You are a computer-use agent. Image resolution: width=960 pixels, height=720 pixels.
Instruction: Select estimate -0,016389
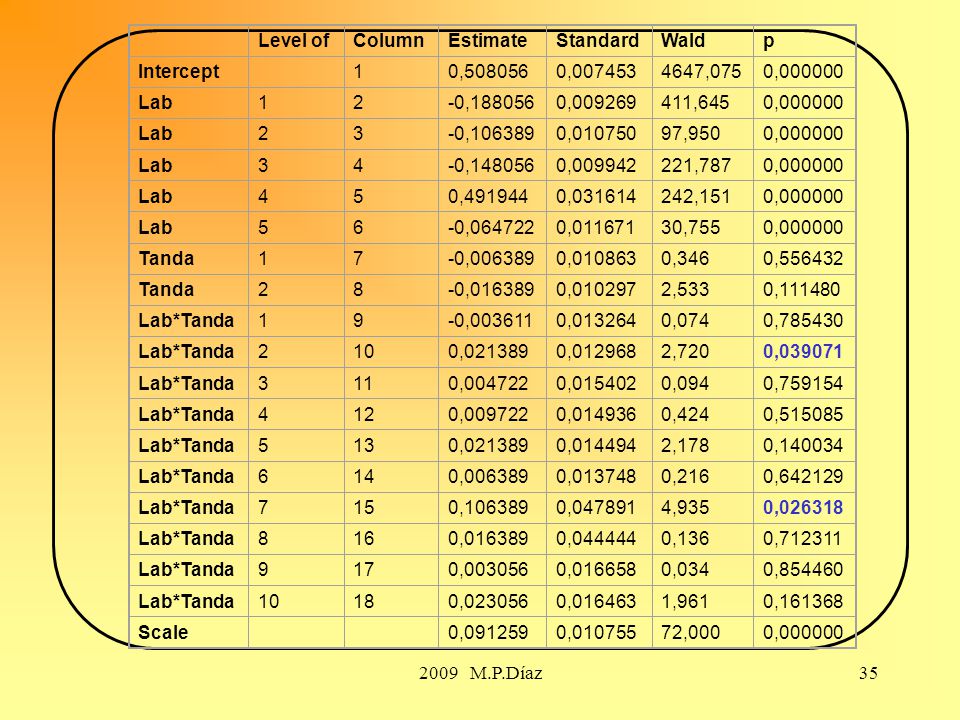point(490,289)
